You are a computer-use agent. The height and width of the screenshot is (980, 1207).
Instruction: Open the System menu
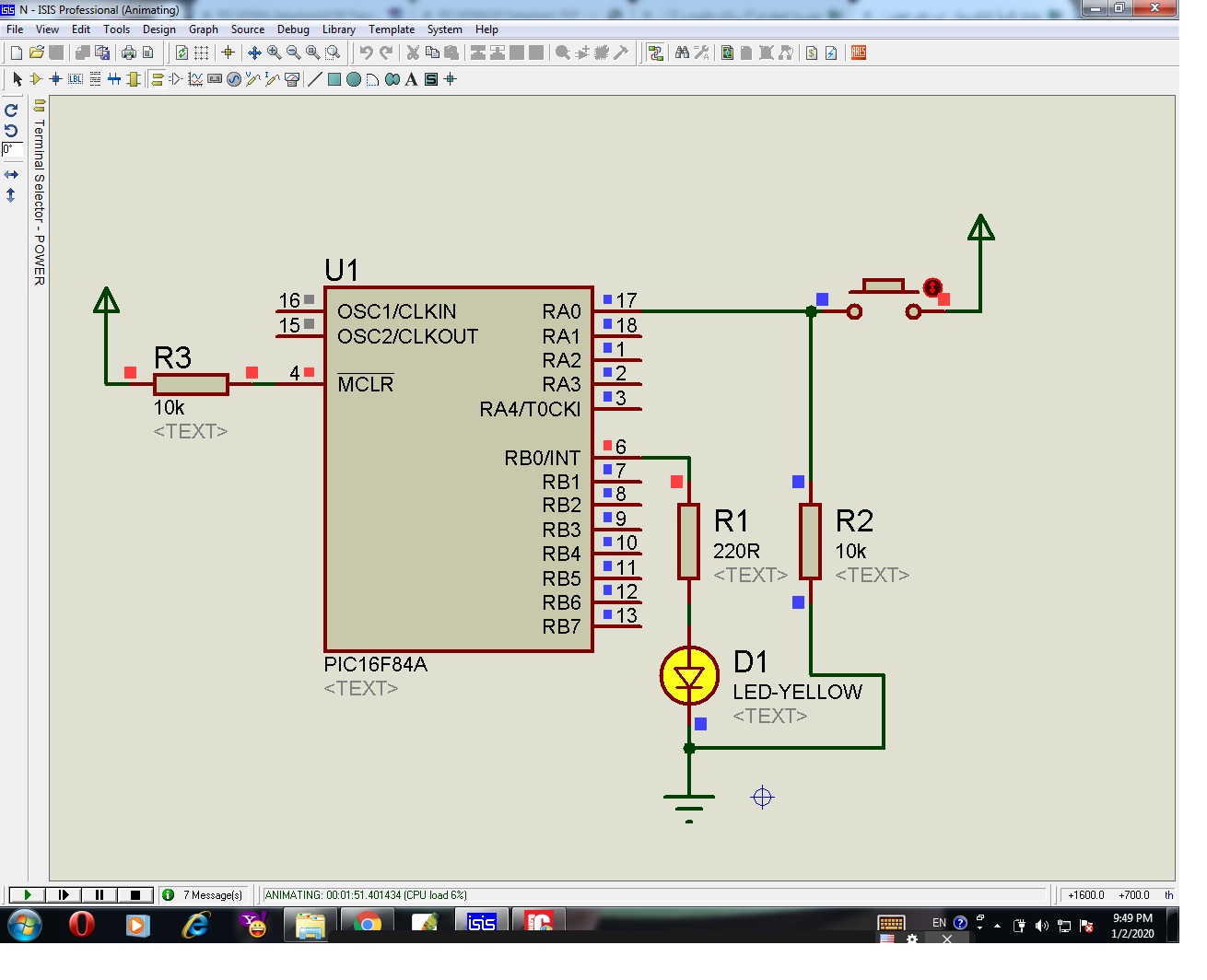(444, 29)
